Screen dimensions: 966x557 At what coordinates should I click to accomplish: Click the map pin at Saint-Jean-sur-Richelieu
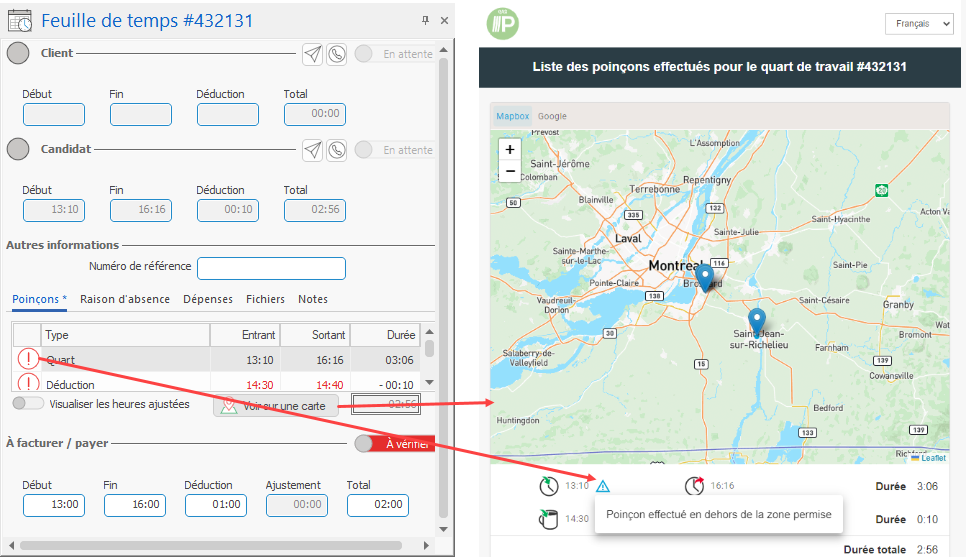[757, 321]
